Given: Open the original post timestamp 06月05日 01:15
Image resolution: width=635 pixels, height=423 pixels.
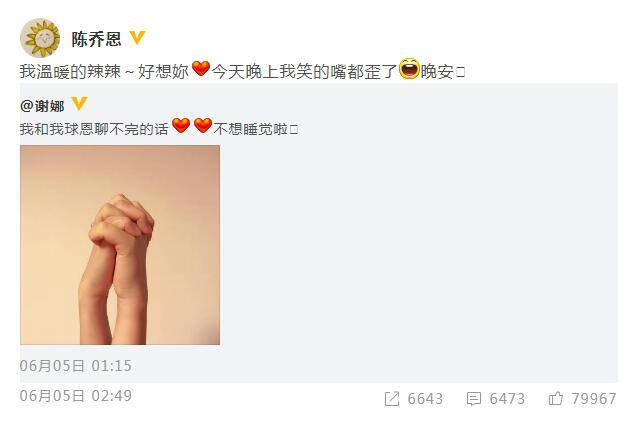Looking at the screenshot, I should tap(75, 366).
